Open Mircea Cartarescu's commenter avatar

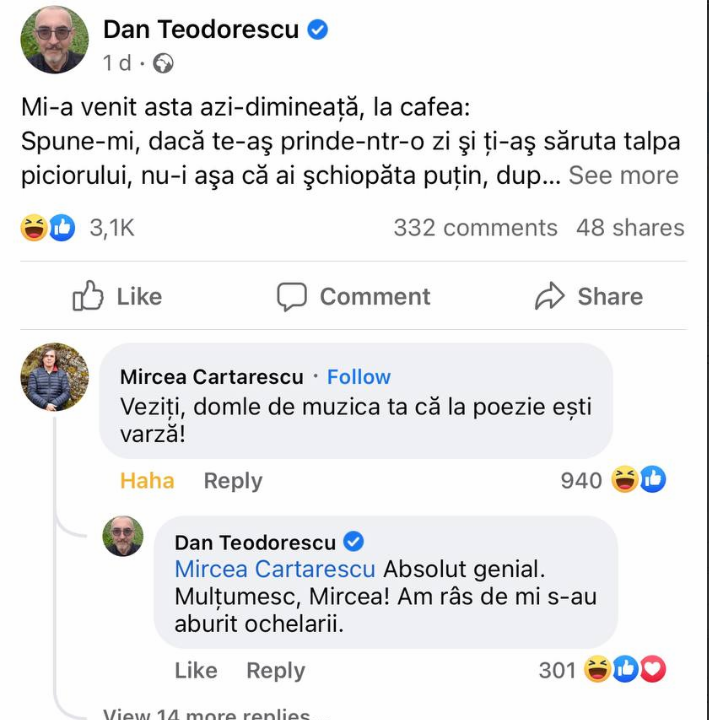coord(55,377)
